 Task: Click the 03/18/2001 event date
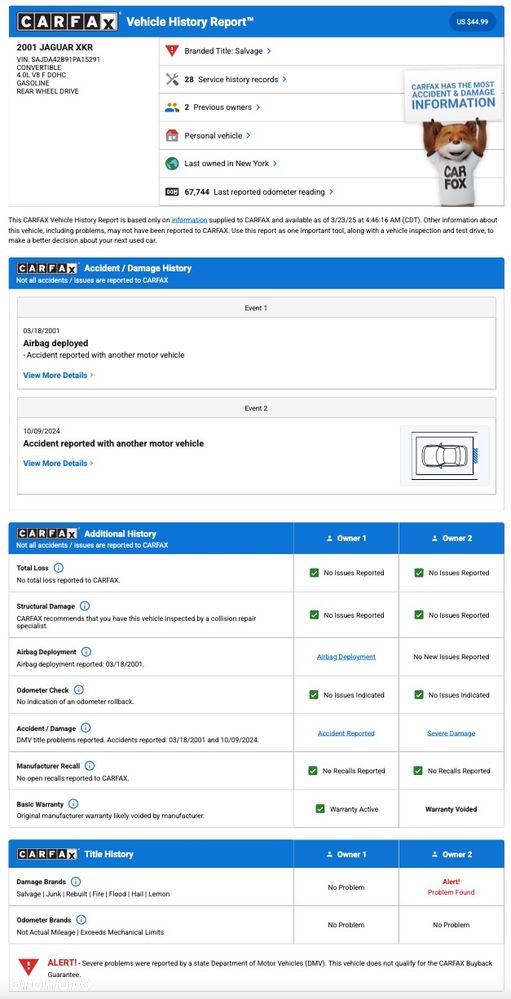pyautogui.click(x=41, y=331)
